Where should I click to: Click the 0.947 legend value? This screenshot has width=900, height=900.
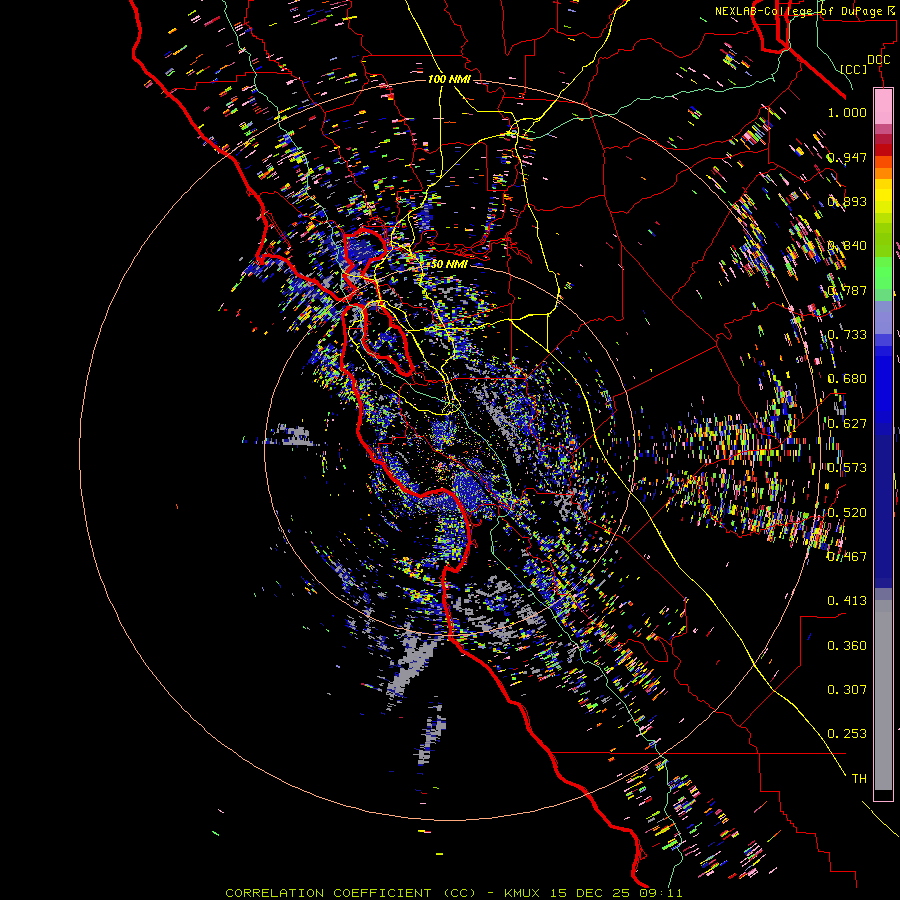(x=847, y=157)
